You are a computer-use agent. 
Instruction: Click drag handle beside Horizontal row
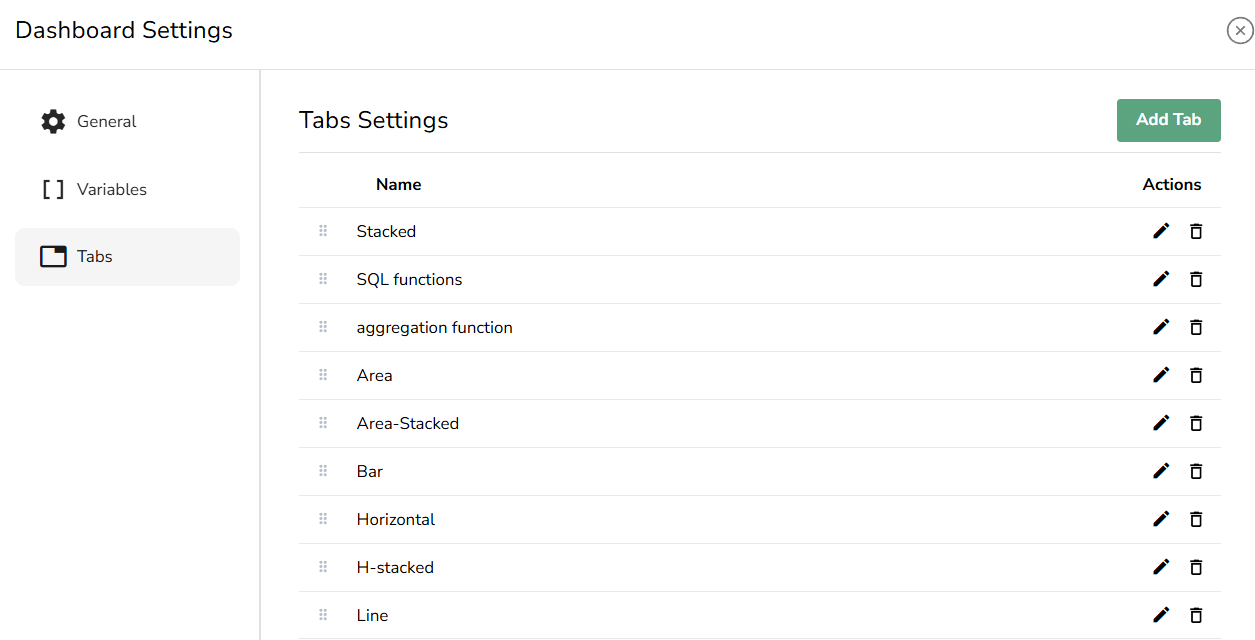(323, 519)
